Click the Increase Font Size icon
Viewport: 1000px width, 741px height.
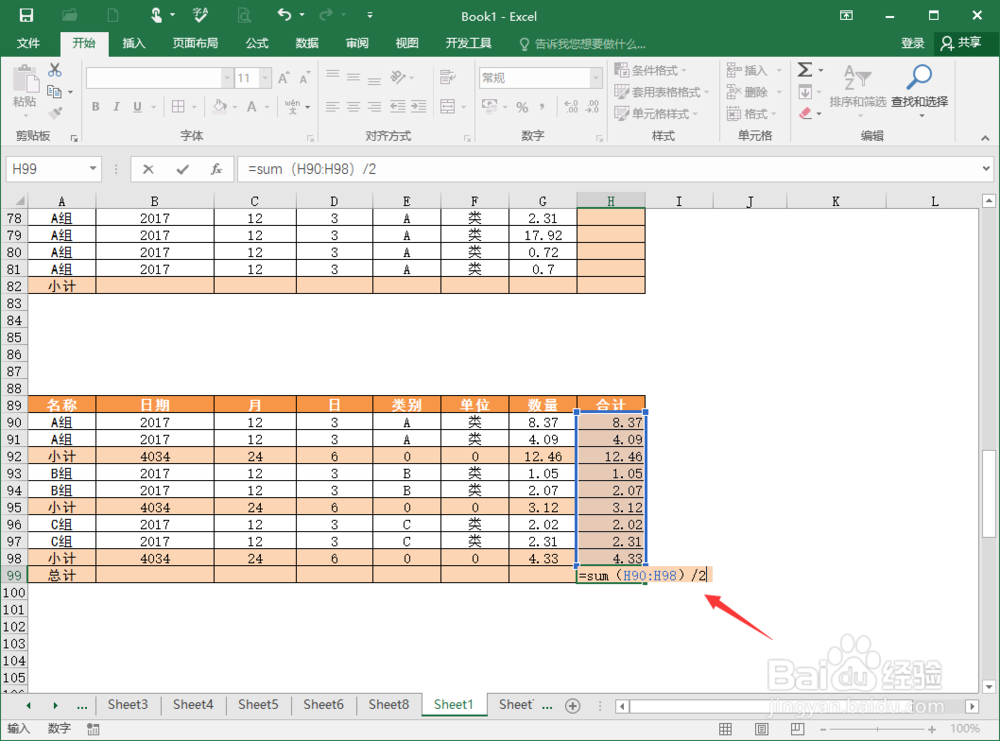[283, 78]
